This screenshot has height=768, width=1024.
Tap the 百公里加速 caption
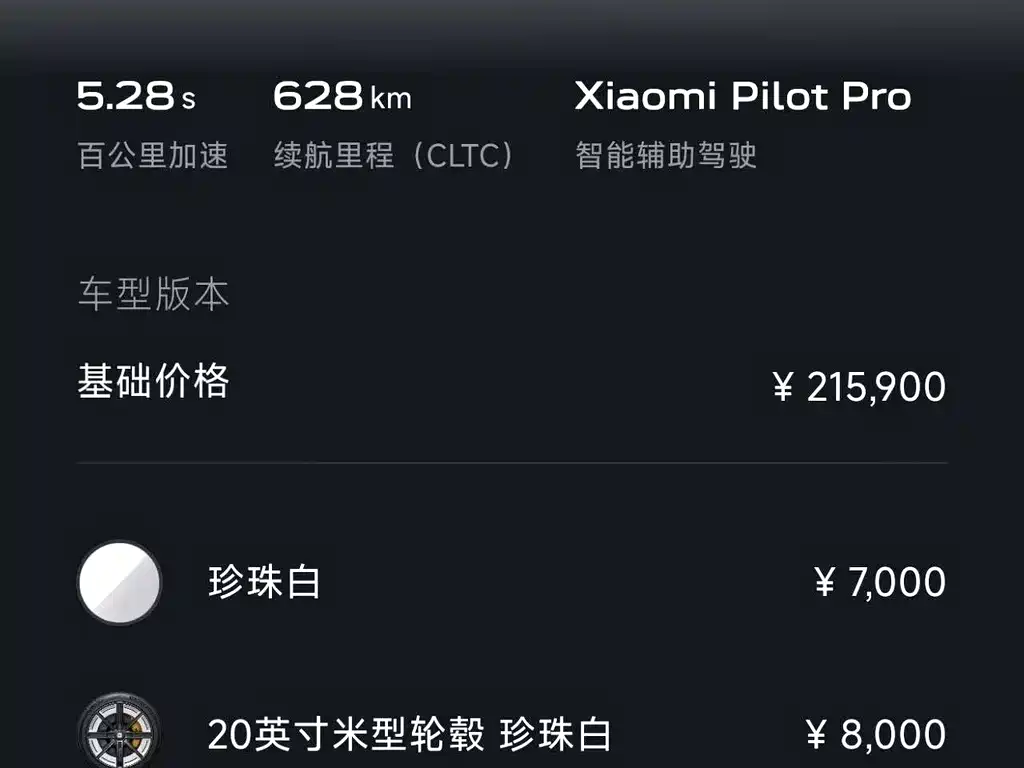click(153, 156)
